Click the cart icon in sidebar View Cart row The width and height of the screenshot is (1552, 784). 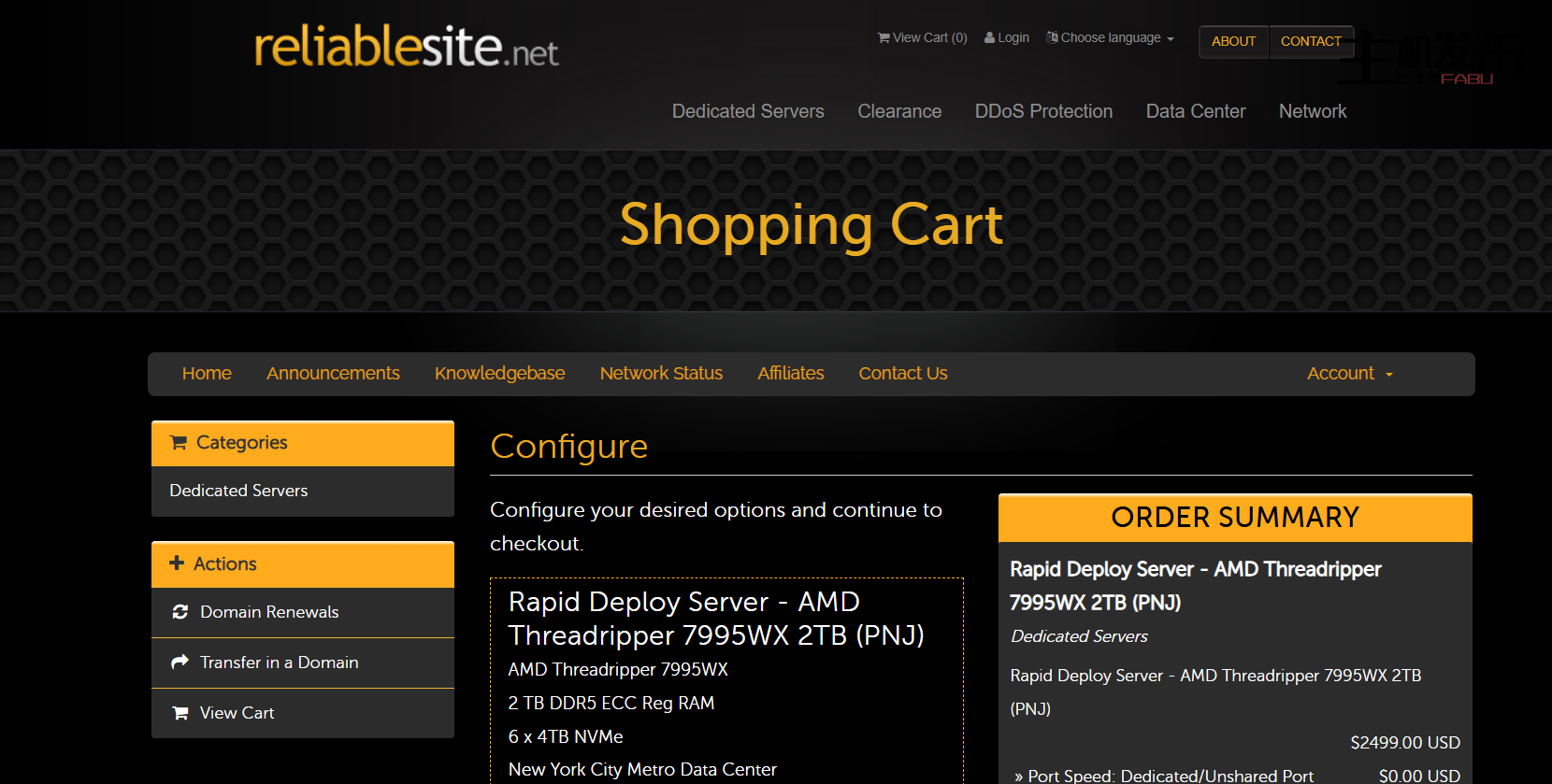180,713
